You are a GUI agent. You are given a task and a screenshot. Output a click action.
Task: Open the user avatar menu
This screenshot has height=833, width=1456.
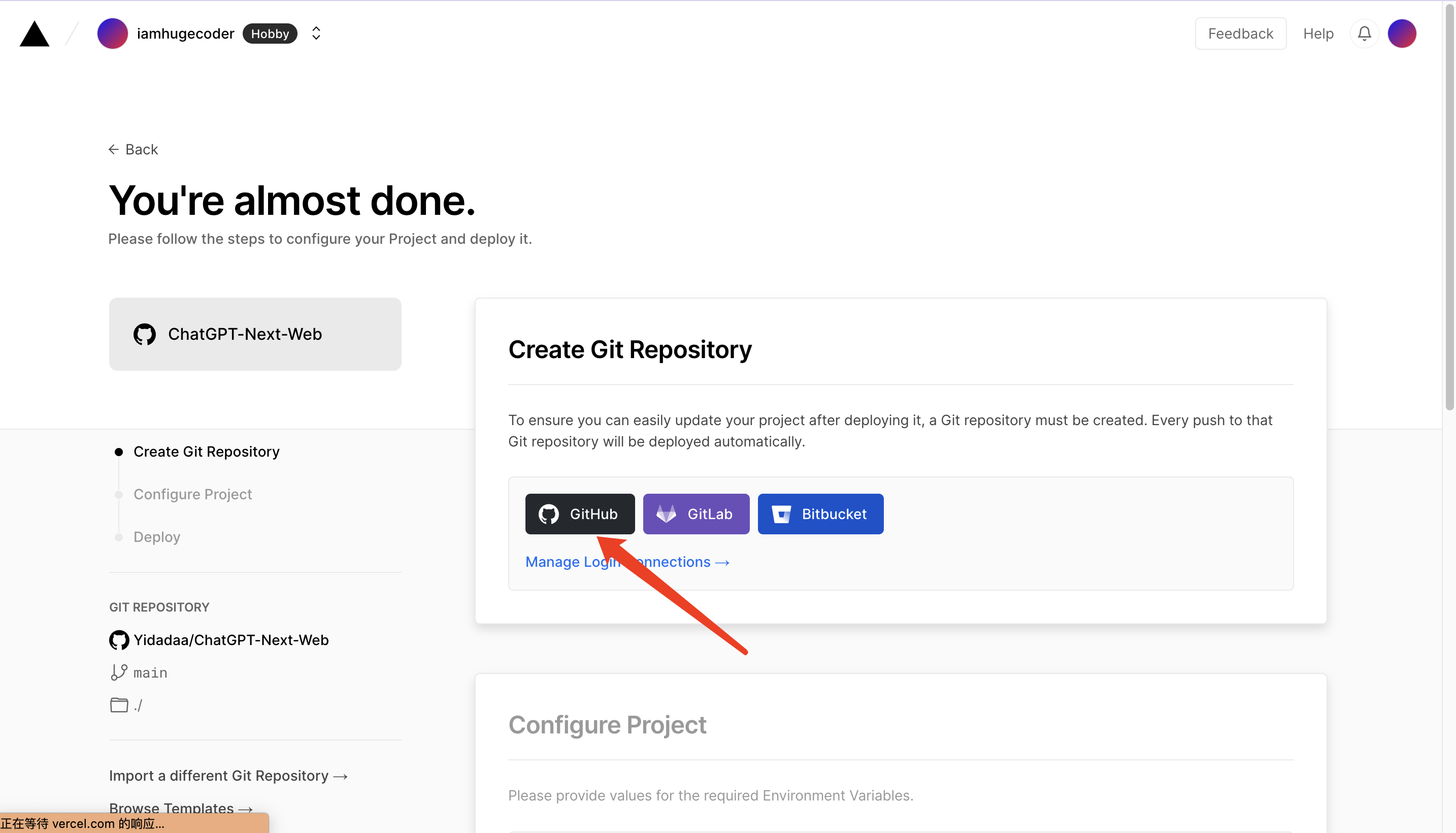pyautogui.click(x=1401, y=34)
